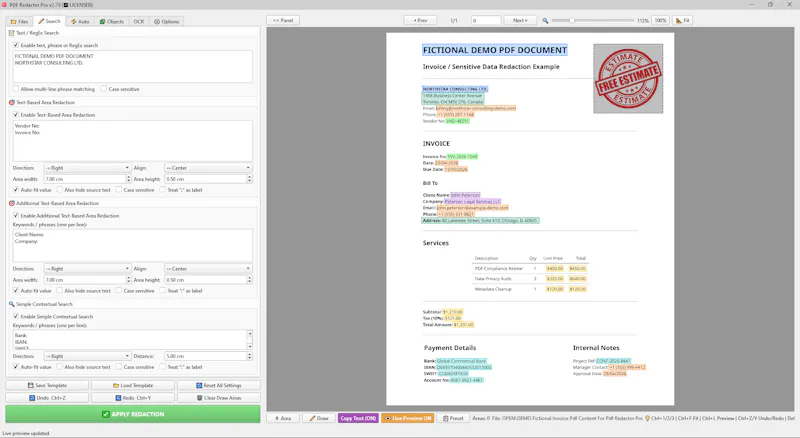Toggle Enable text, phrase or RegEx search
This screenshot has width=800, height=438.
[16, 45]
